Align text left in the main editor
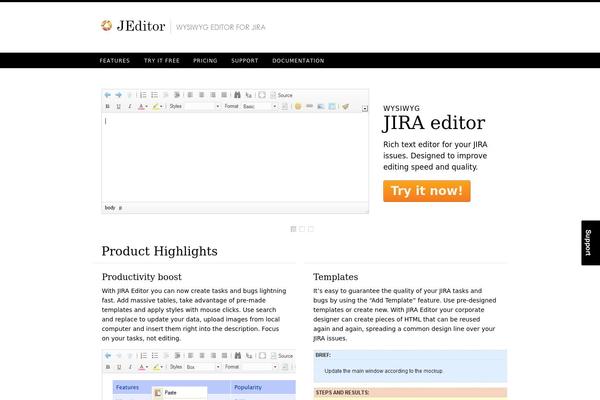This screenshot has width=600, height=400. click(190, 95)
